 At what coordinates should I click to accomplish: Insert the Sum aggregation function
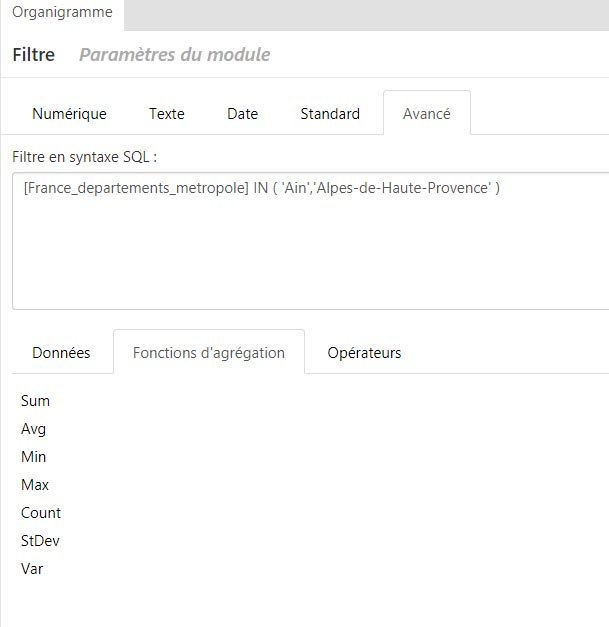[35, 401]
